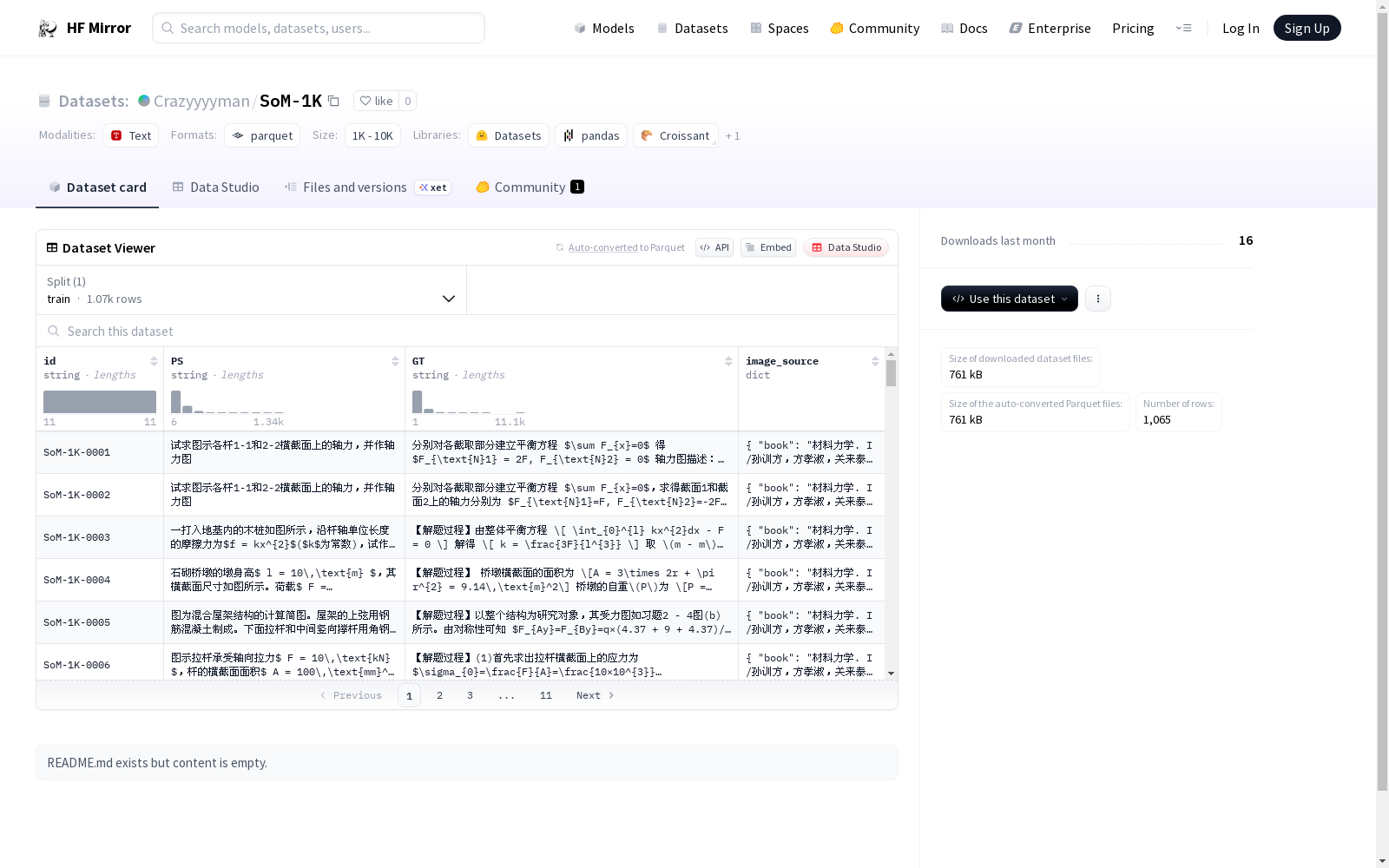This screenshot has height=868, width=1389.
Task: Select the Dataset card tab
Action: [97, 187]
